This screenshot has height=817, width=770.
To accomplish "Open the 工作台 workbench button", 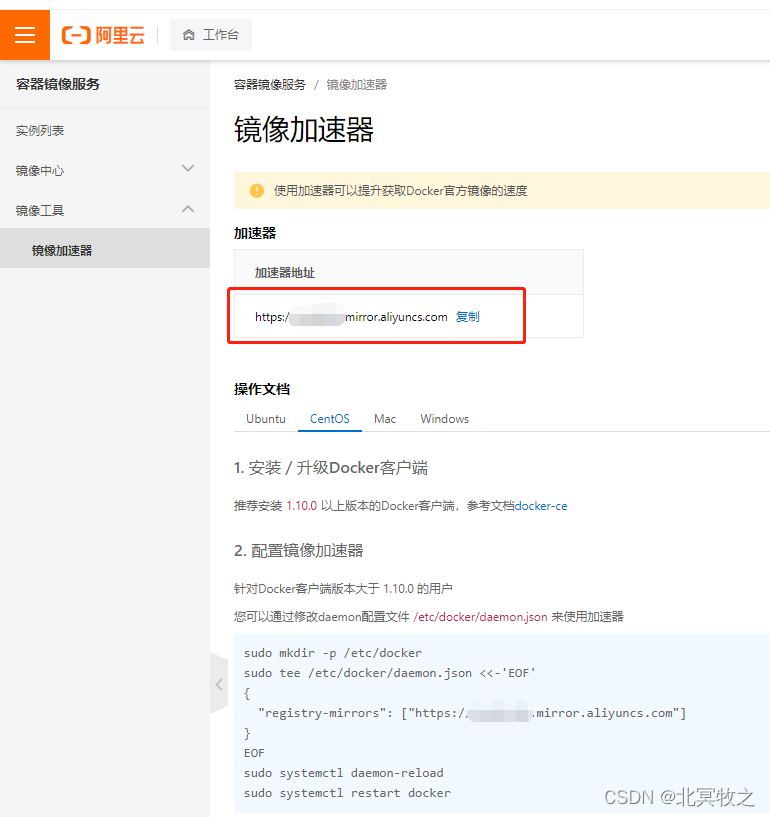I will coord(210,35).
